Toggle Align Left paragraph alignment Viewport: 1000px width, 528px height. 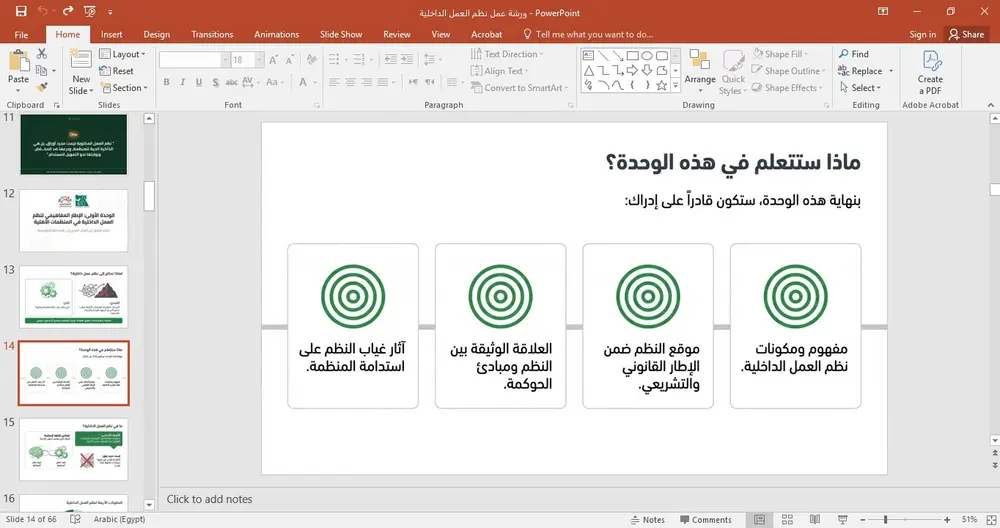pyautogui.click(x=334, y=82)
